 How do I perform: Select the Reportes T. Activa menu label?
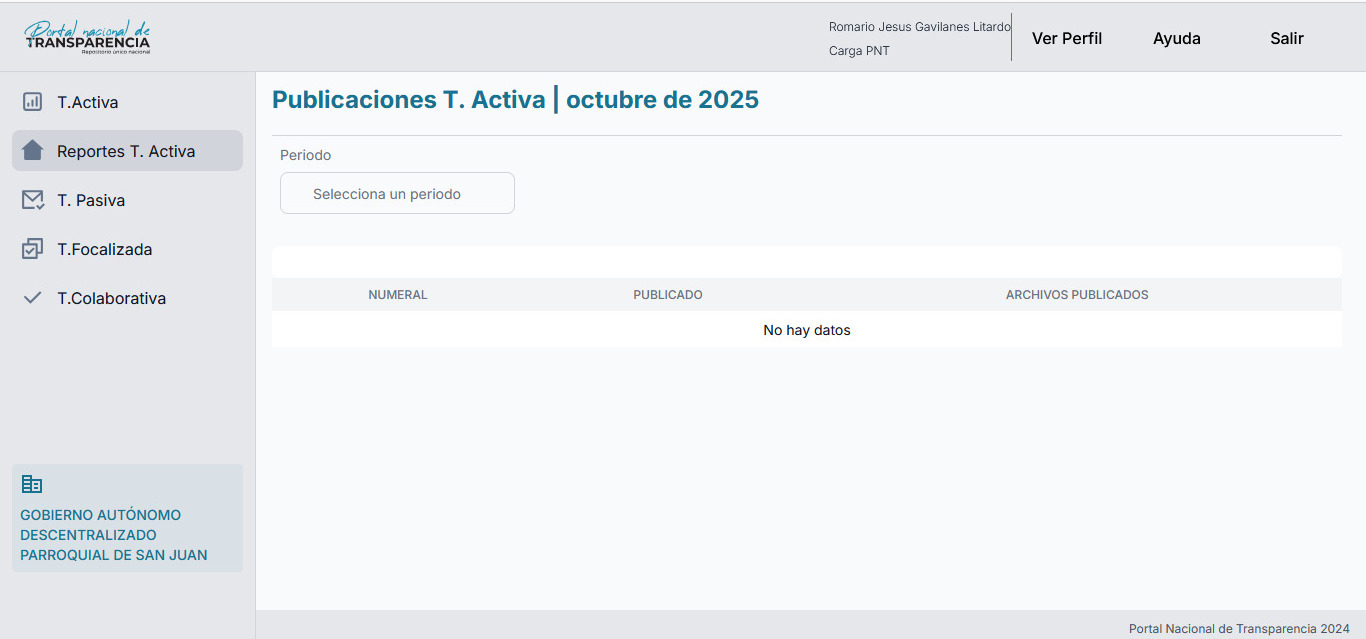[x=126, y=151]
